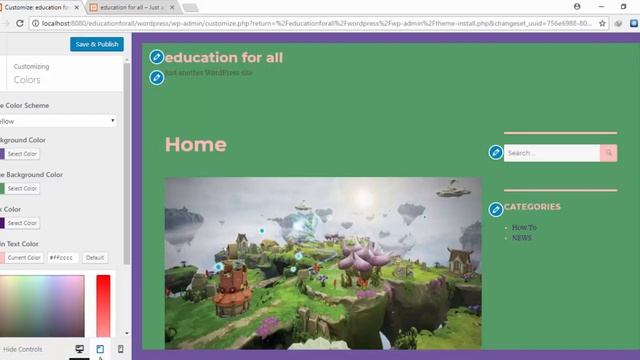
Task: Click the edit pencil beside site title
Action: (x=156, y=57)
